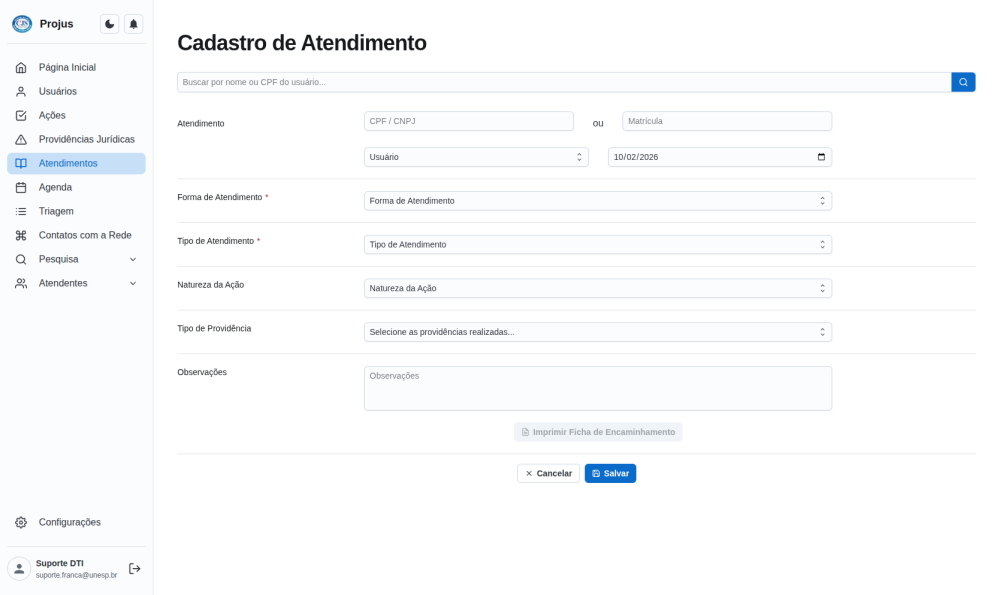Click the logout icon next to Suporte DTI

(135, 568)
